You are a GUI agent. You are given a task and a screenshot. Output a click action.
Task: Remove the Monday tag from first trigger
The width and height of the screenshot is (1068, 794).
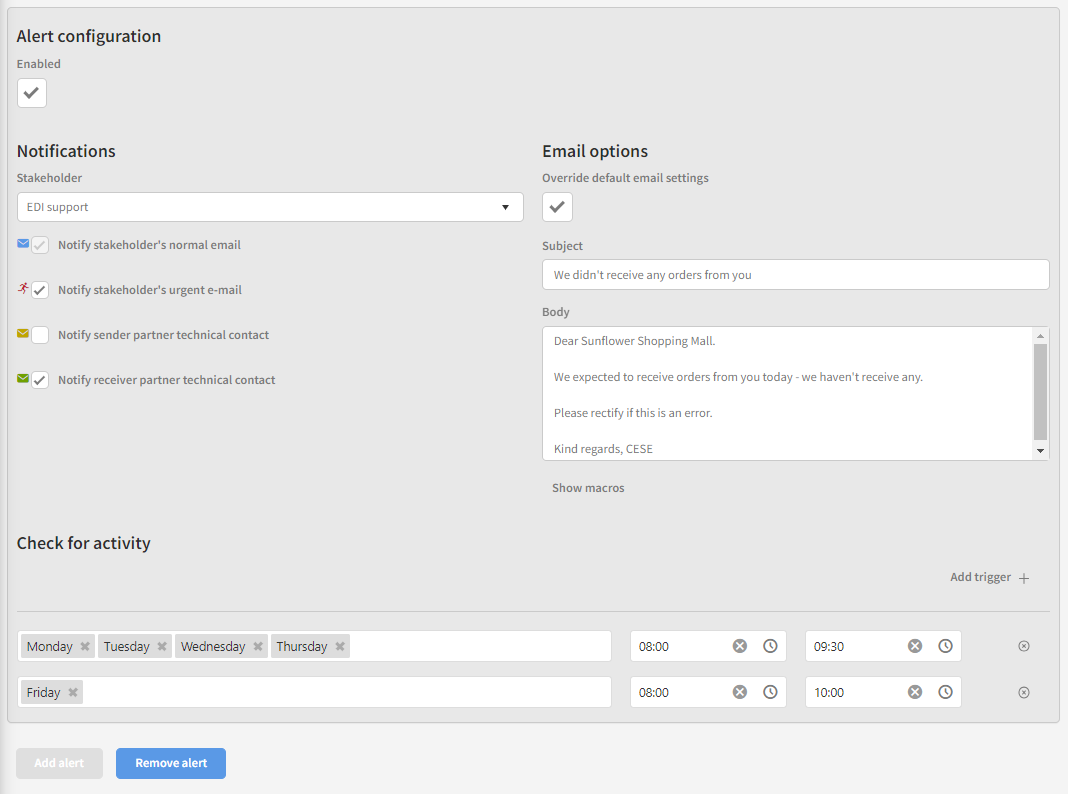point(85,647)
